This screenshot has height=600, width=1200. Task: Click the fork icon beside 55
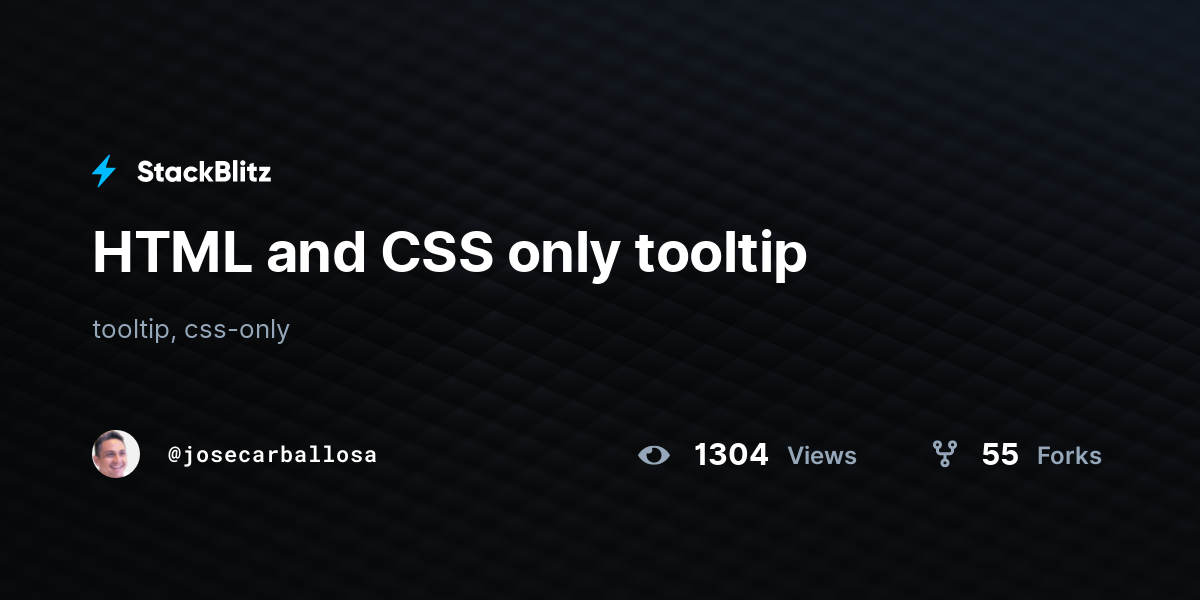945,455
